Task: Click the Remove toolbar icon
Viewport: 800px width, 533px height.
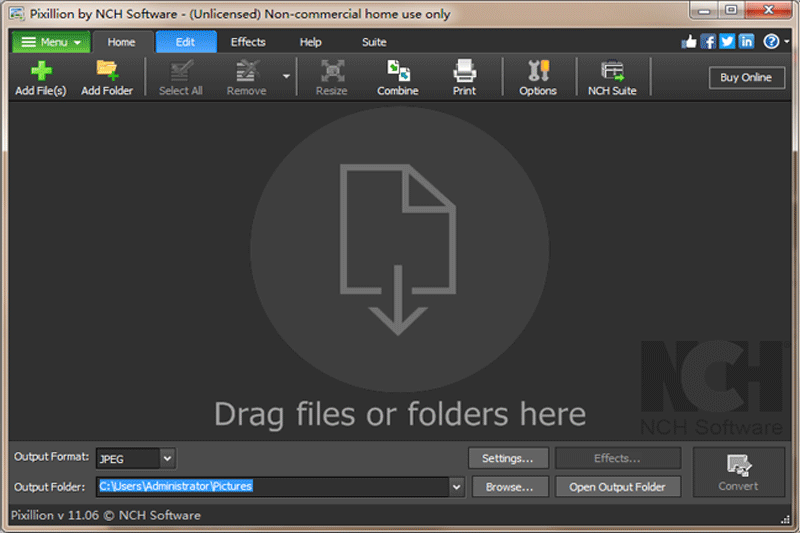Action: 246,71
